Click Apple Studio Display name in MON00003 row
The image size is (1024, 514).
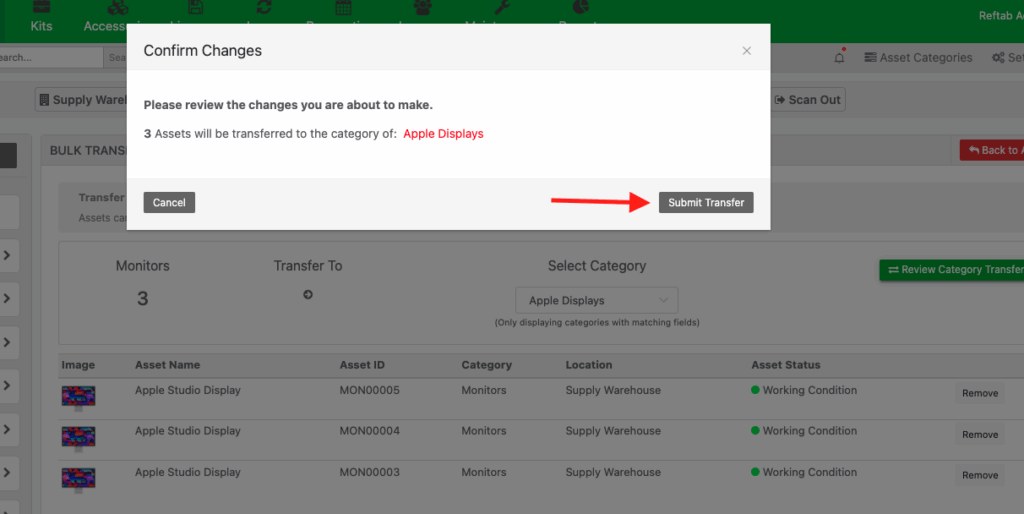coord(188,472)
